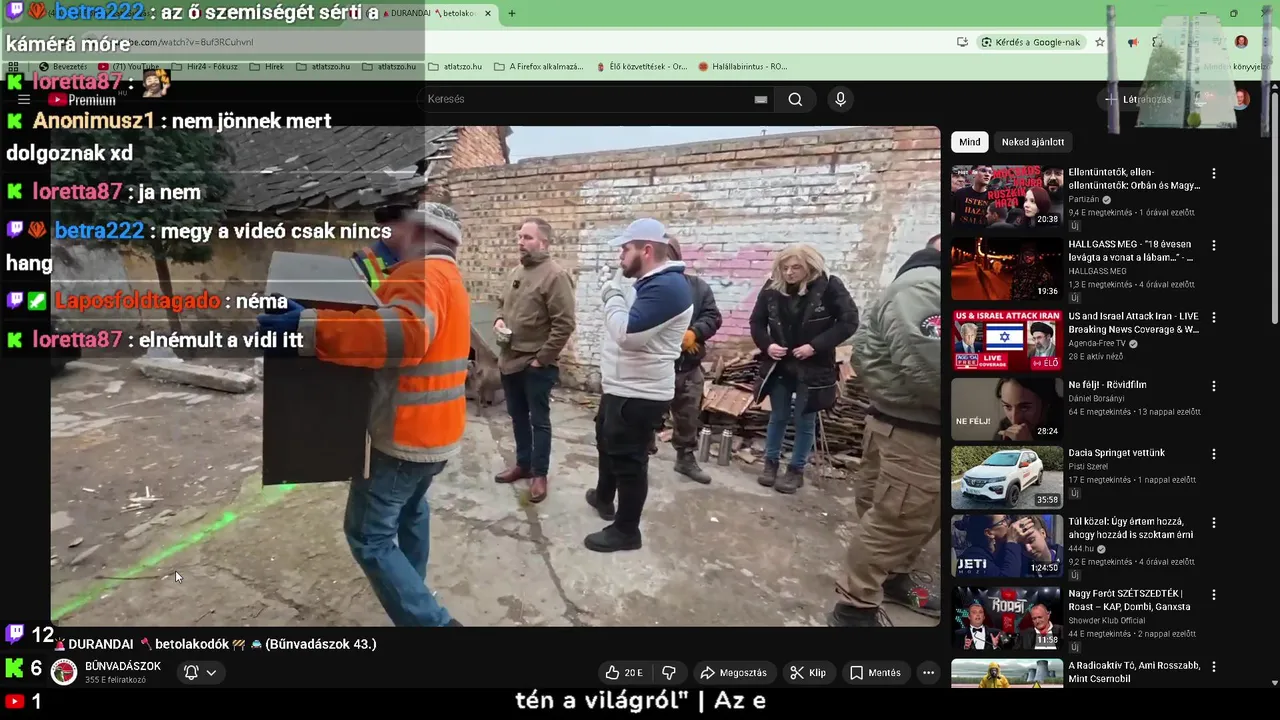Click the Megosztás share button
The image size is (1280, 720).
733,673
